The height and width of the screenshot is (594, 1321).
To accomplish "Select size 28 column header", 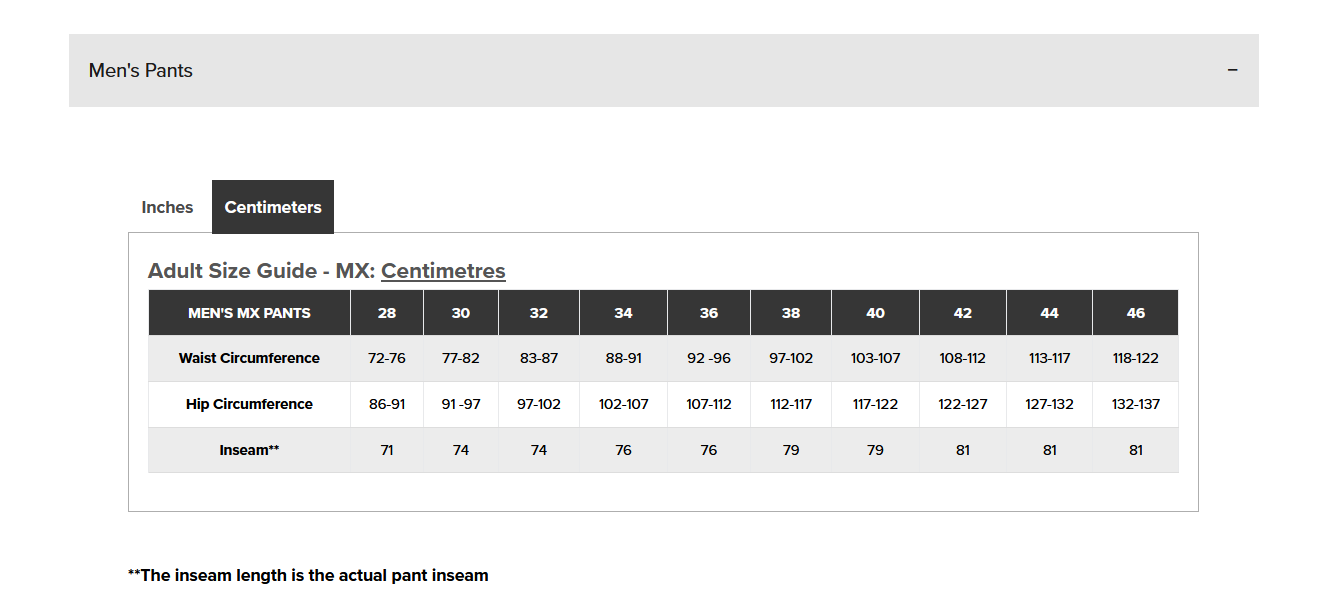I will point(387,313).
